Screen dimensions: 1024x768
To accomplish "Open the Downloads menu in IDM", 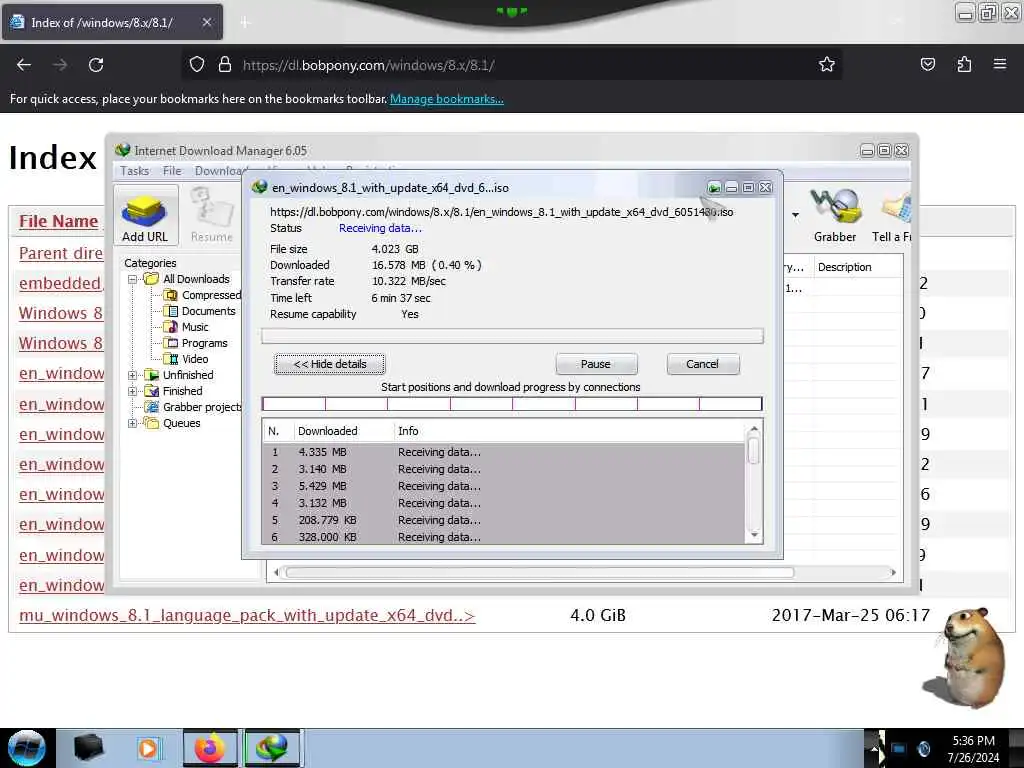I will click(x=219, y=170).
